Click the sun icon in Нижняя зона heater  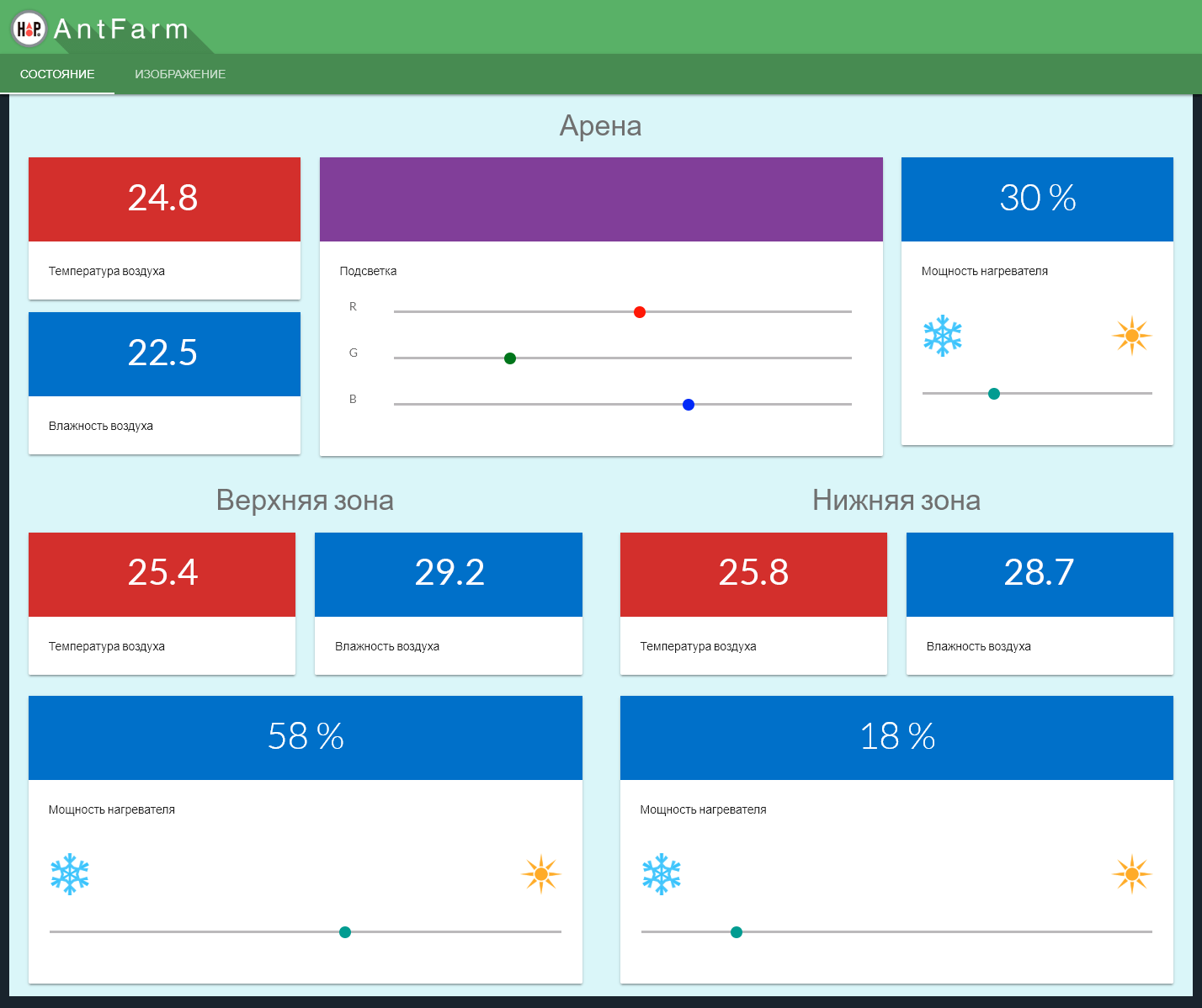(1131, 874)
